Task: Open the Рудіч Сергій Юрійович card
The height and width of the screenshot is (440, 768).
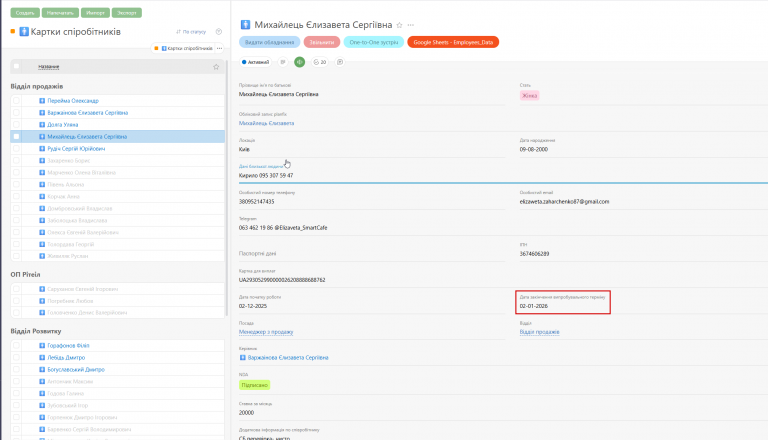Action: (76, 148)
